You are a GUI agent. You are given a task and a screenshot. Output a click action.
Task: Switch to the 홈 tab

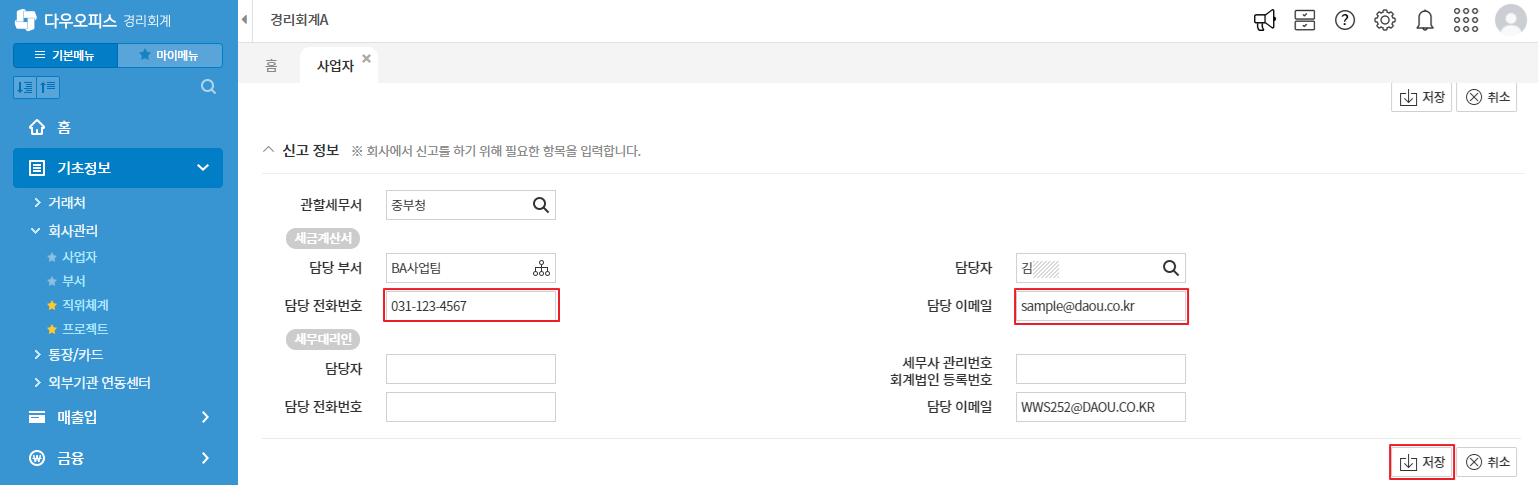[271, 65]
